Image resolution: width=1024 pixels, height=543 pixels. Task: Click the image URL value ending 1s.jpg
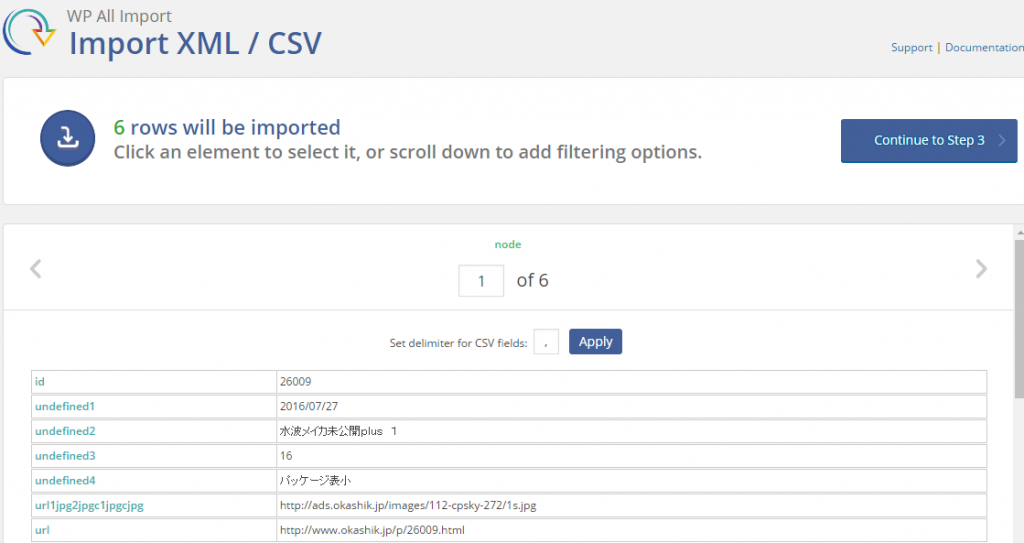[x=408, y=505]
